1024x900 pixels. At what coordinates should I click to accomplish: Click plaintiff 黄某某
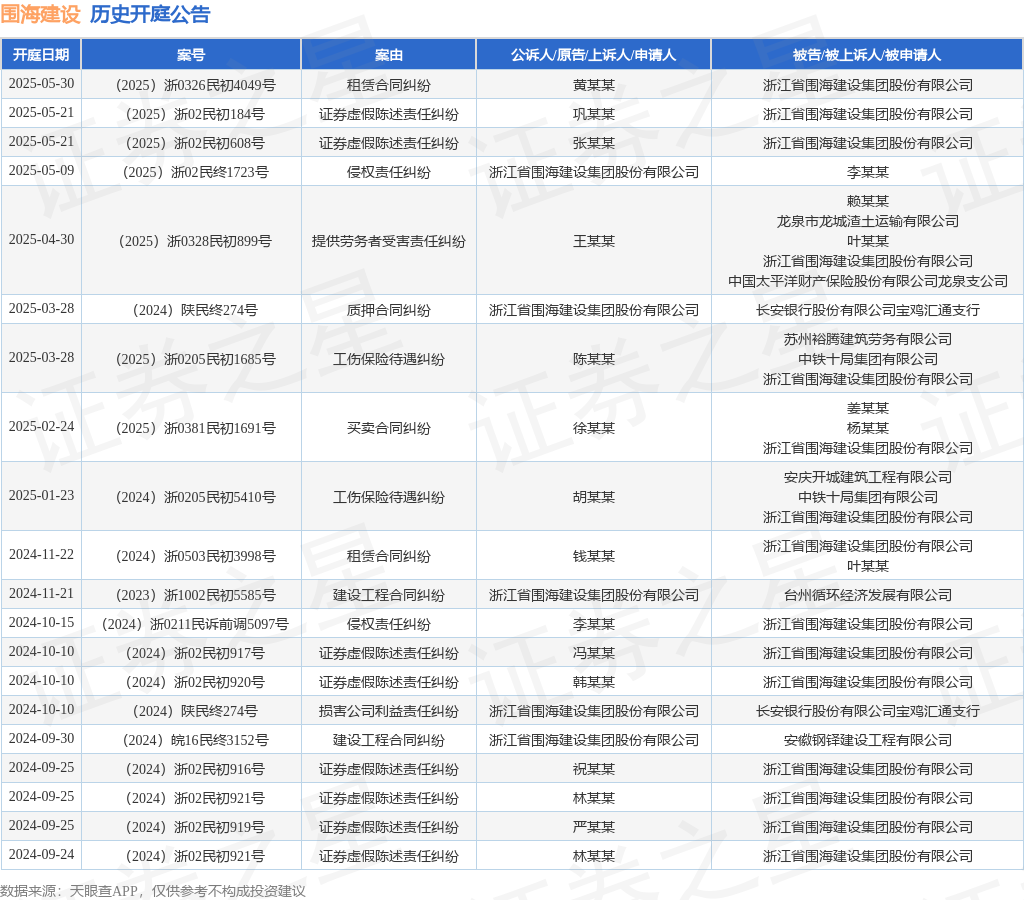pyautogui.click(x=594, y=85)
